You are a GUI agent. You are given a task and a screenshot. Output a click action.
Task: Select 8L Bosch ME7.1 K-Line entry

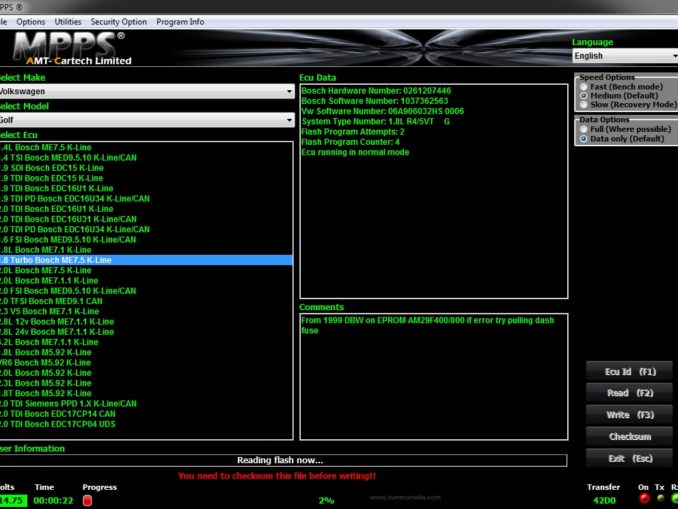click(x=146, y=250)
